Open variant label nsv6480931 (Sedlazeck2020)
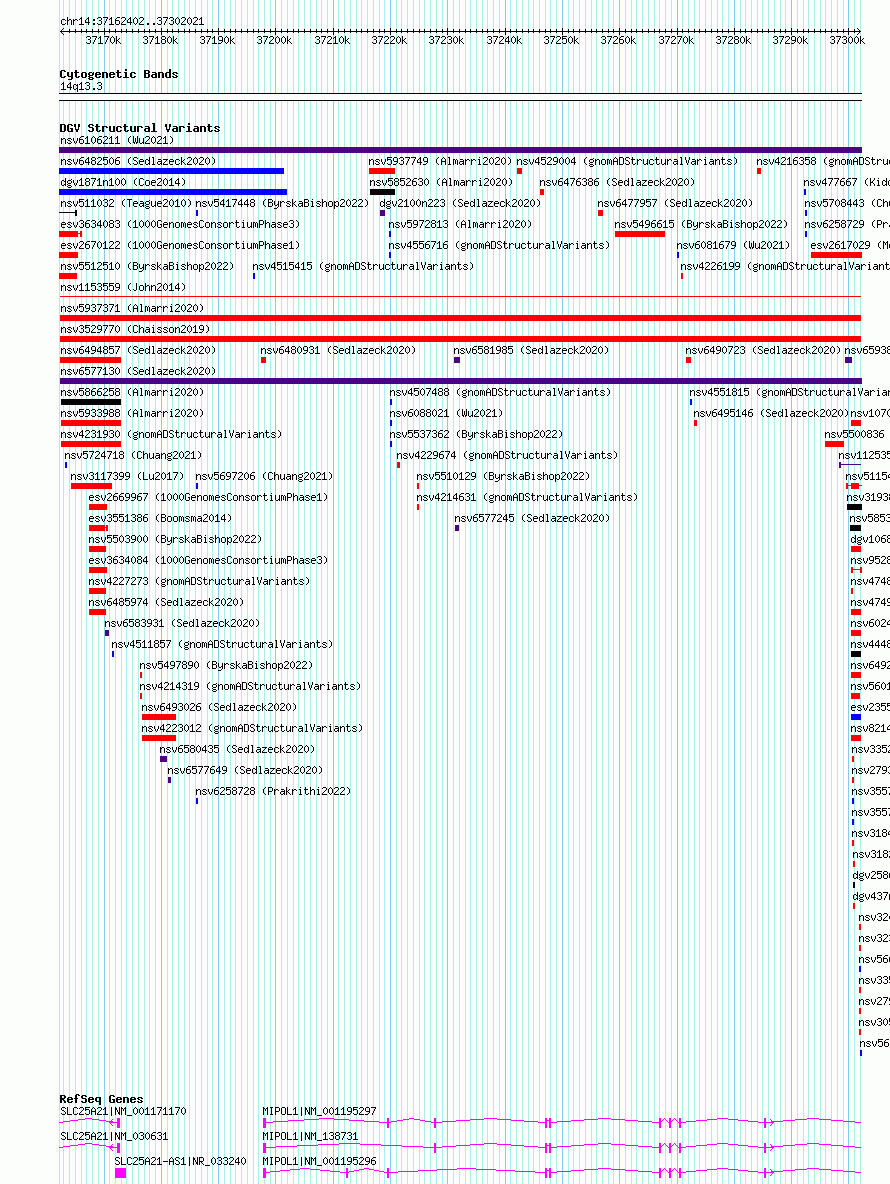 pos(338,351)
